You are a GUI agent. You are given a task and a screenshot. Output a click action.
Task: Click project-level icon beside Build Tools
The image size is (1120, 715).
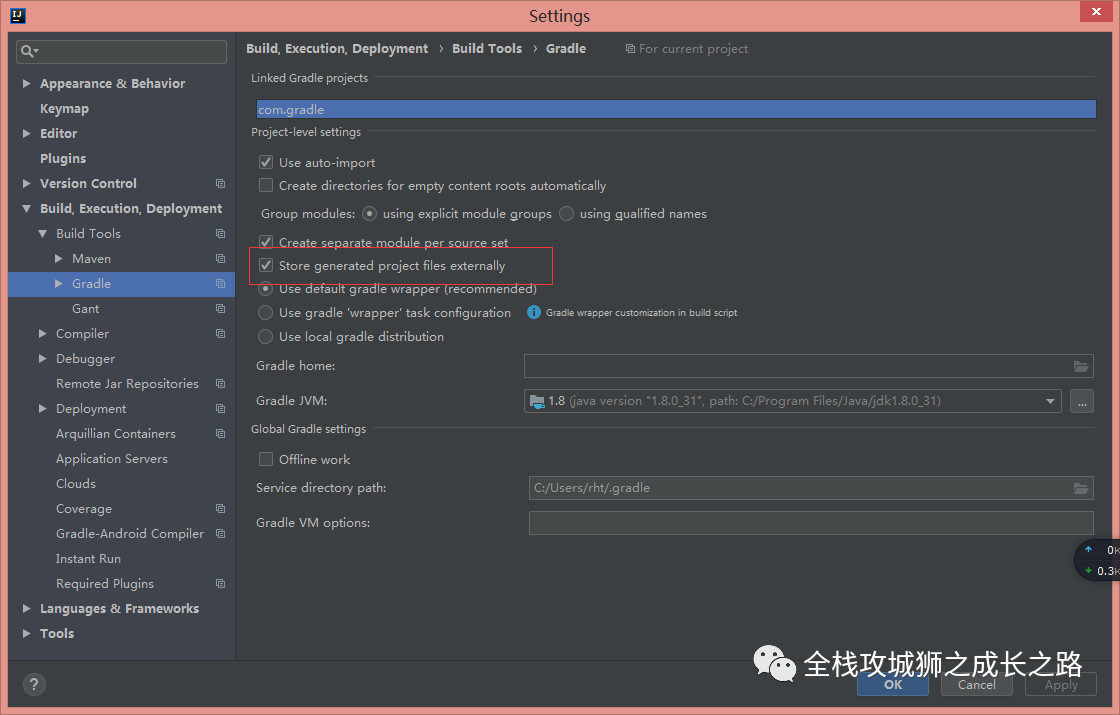(221, 234)
